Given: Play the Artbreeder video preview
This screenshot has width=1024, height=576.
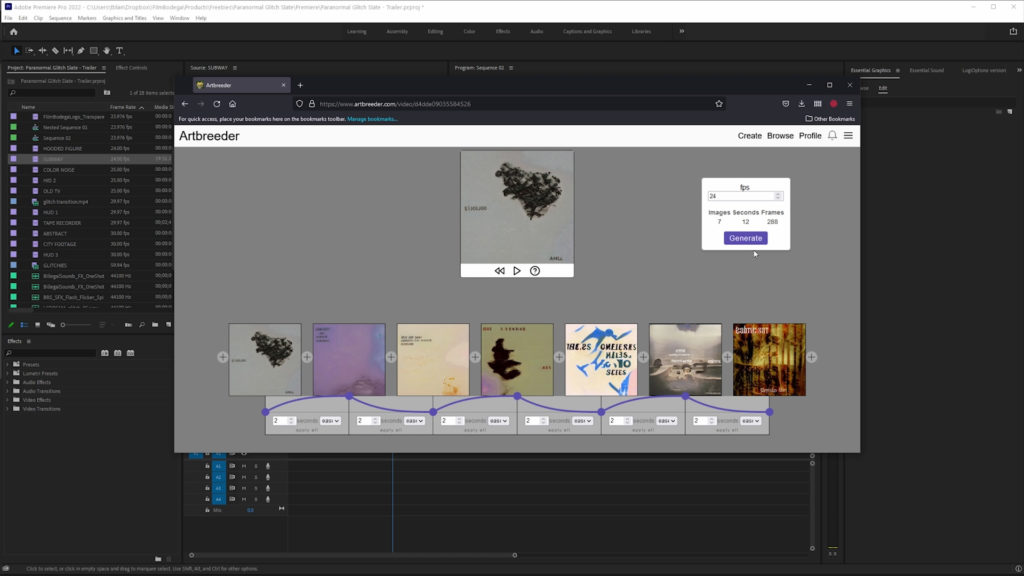Looking at the screenshot, I should pyautogui.click(x=517, y=270).
